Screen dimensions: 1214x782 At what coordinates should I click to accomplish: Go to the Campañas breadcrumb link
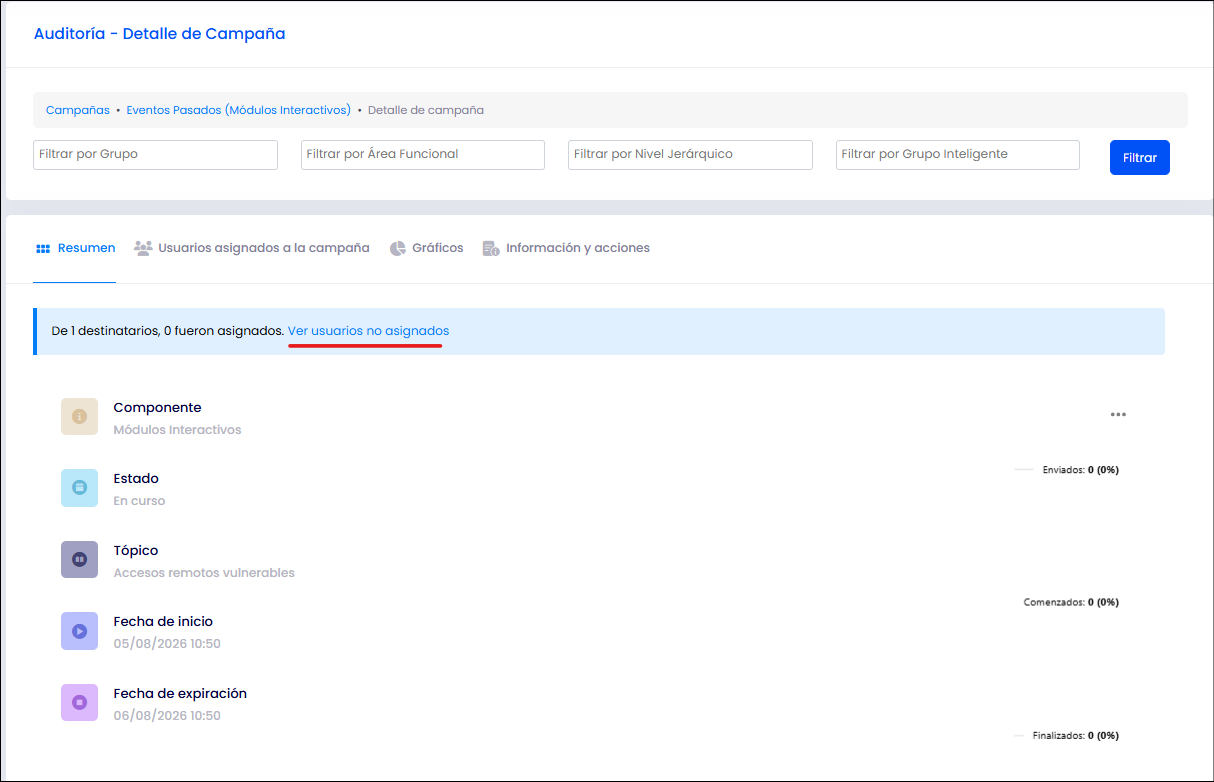[x=78, y=110]
